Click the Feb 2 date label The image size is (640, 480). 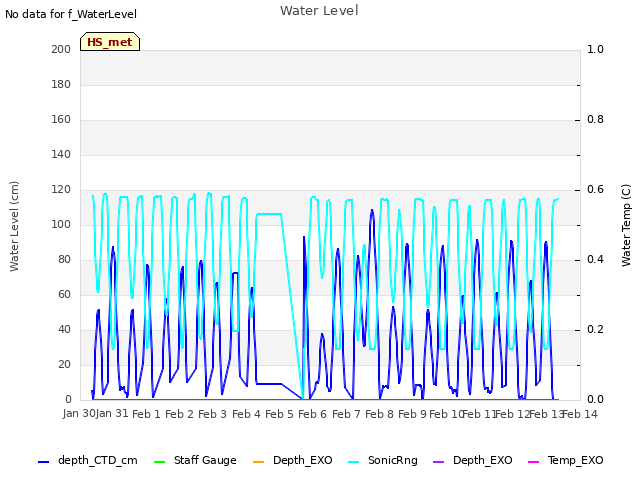pyautogui.click(x=179, y=414)
